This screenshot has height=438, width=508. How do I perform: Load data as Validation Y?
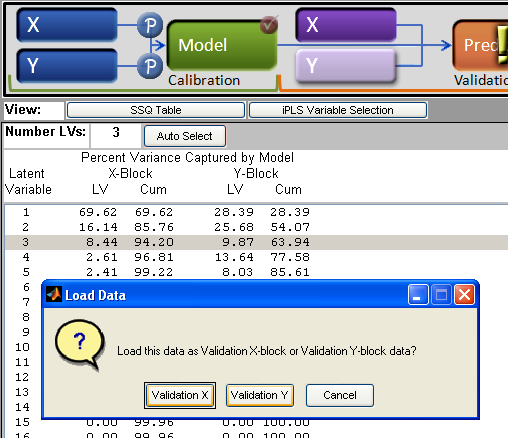coord(260,395)
